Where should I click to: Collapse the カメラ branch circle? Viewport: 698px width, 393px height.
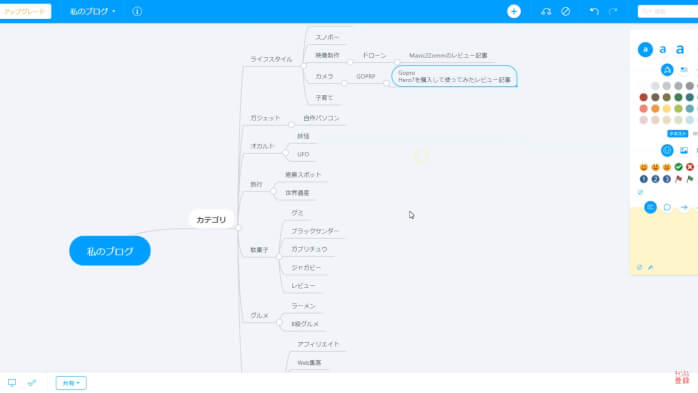[x=344, y=83]
